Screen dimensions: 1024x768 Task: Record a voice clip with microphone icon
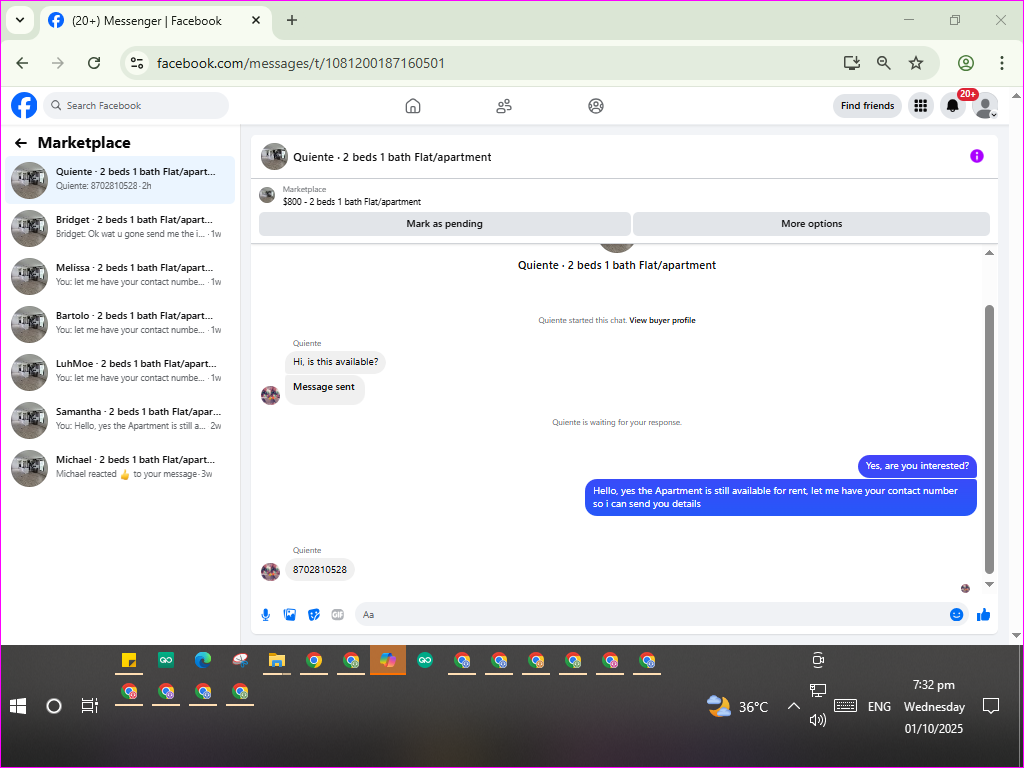(x=266, y=615)
